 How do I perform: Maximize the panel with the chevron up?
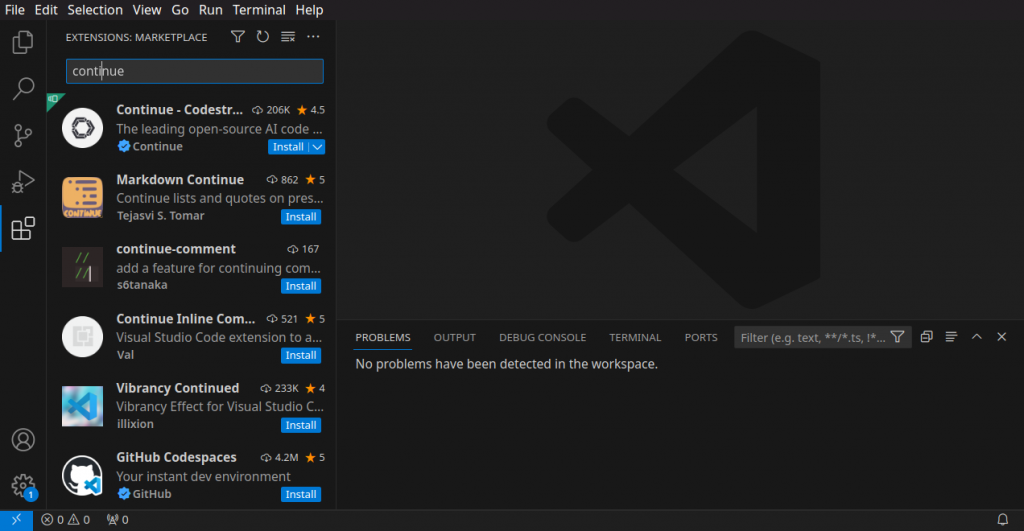(977, 337)
